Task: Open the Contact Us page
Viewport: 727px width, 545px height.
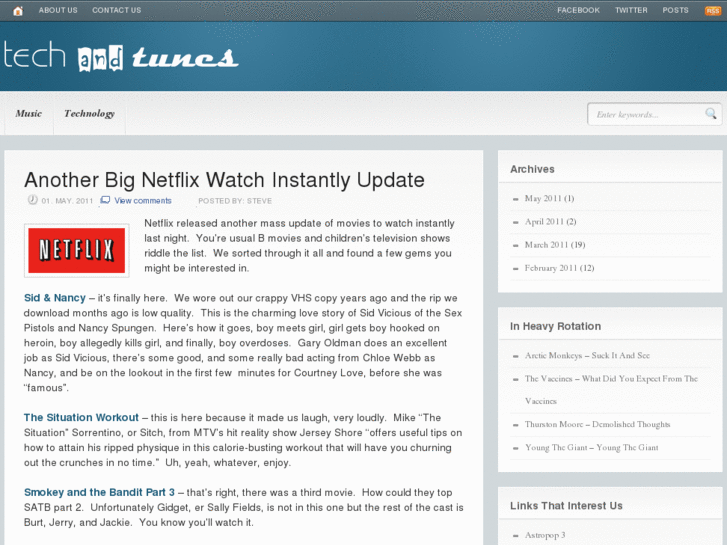Action: pyautogui.click(x=116, y=10)
